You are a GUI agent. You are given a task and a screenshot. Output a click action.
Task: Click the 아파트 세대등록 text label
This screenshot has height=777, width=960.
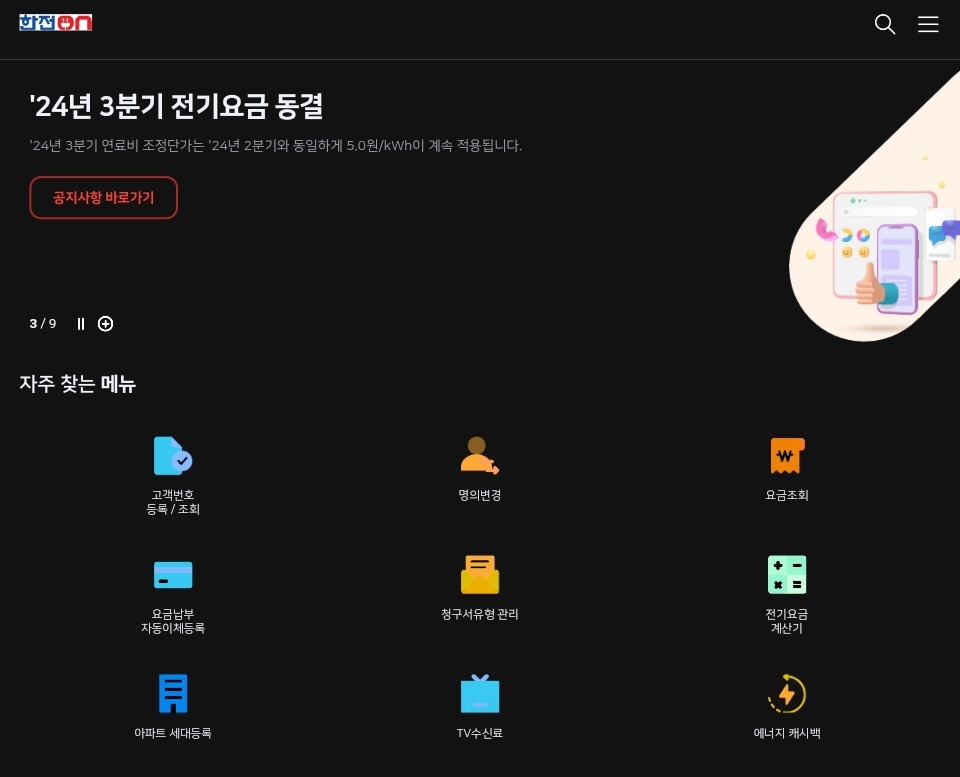click(173, 733)
